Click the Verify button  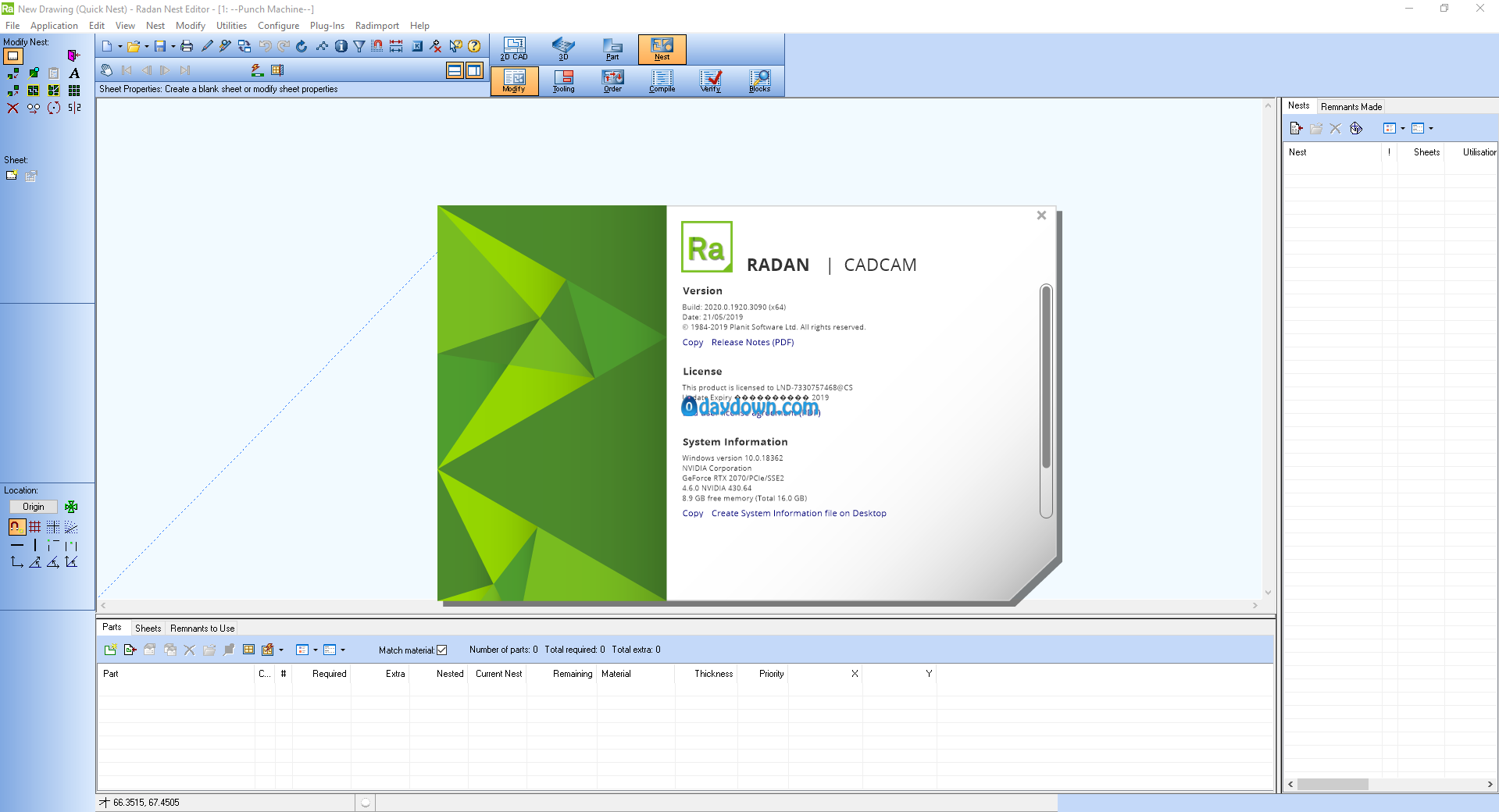coord(711,81)
